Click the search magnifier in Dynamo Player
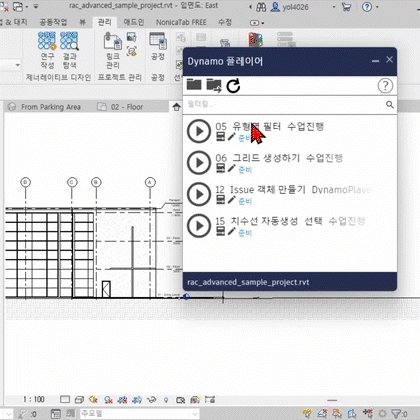The height and width of the screenshot is (420, 420). tap(390, 105)
